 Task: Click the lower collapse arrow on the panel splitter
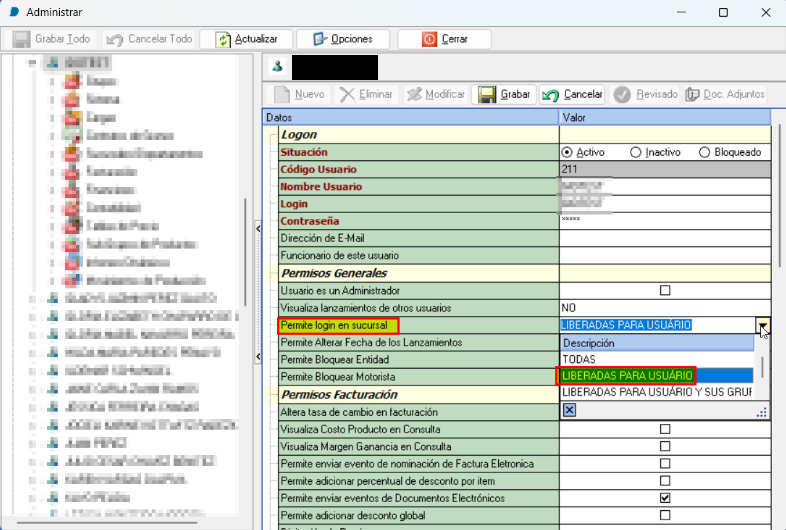(x=258, y=357)
